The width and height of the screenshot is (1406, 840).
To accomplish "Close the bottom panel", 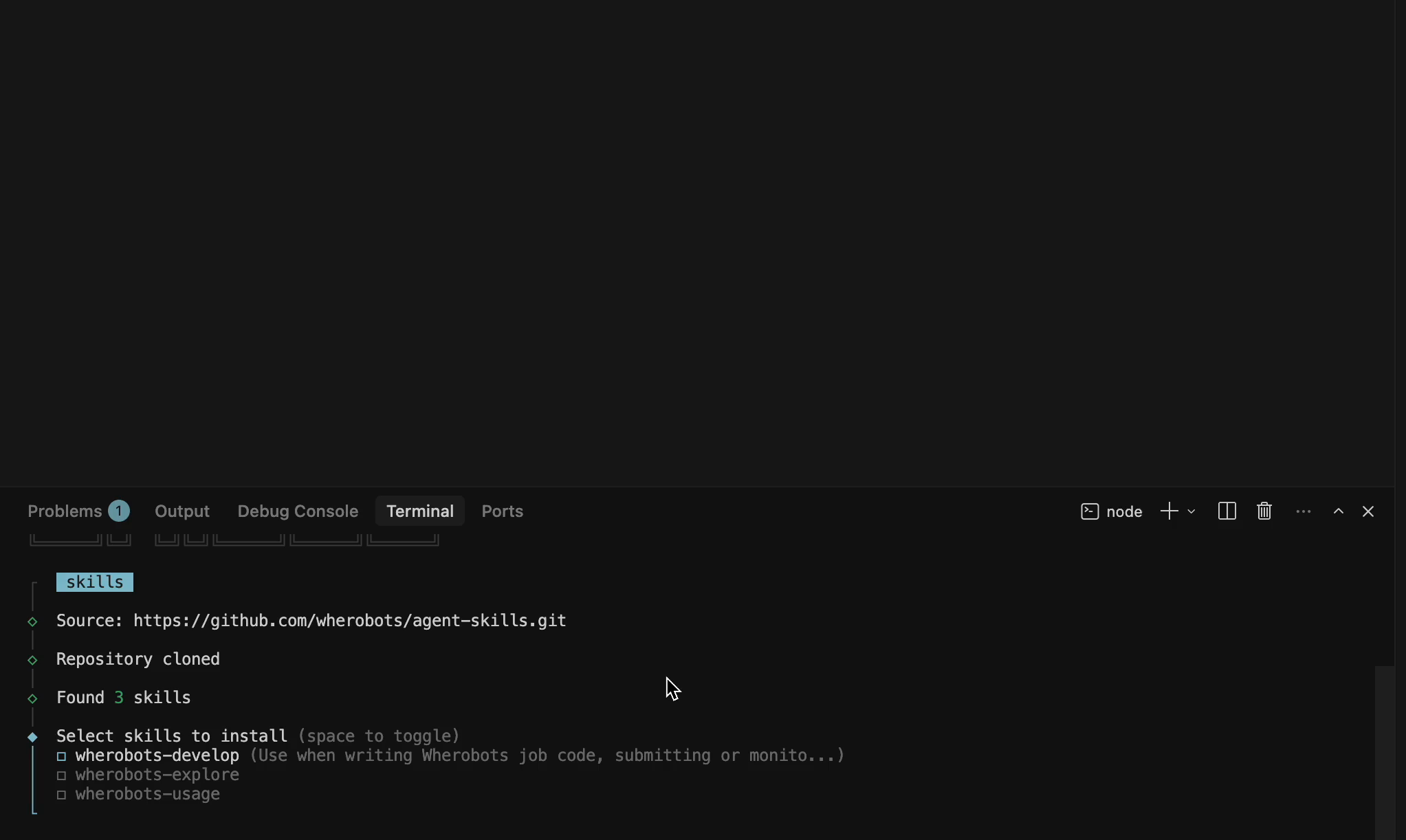I will click(x=1368, y=511).
